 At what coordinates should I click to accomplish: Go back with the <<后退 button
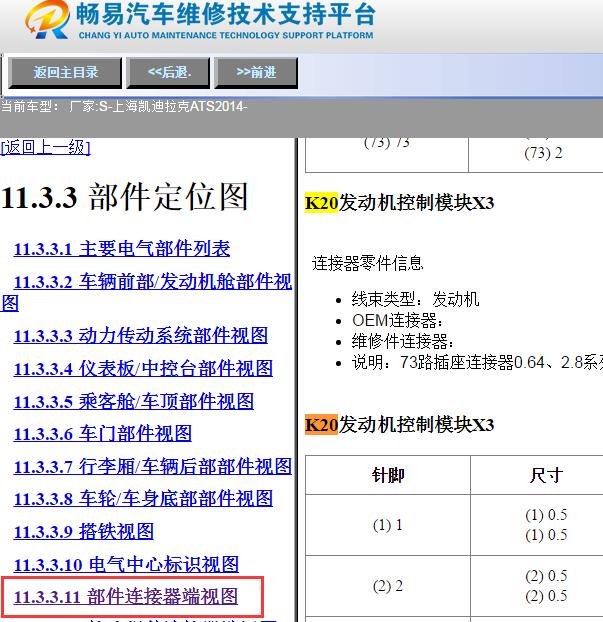point(168,73)
